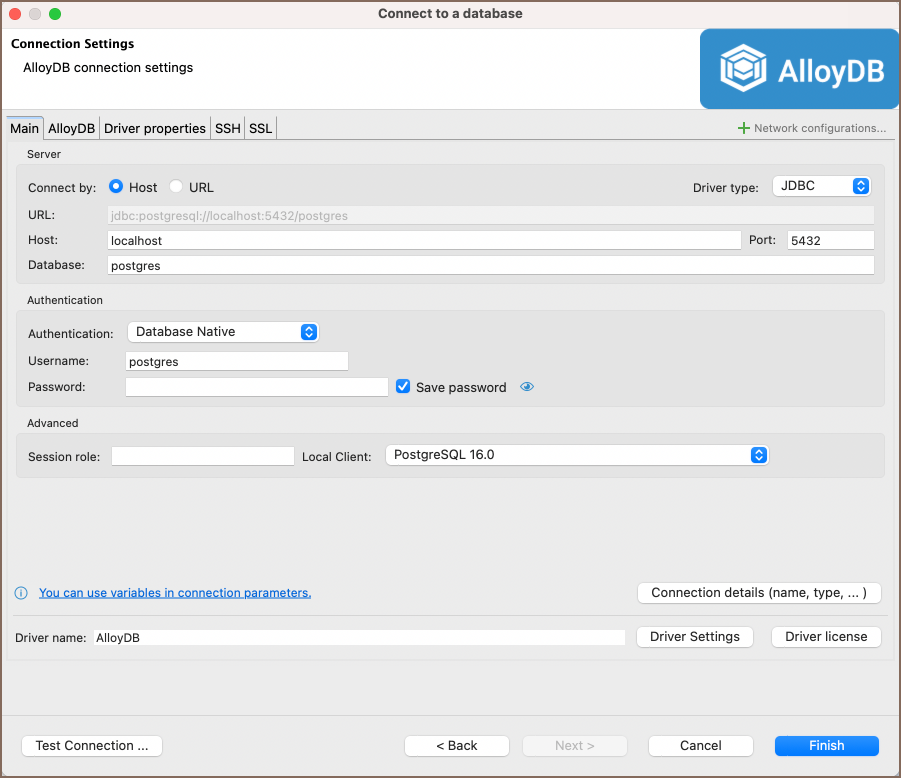Click the Driver Settings button
Screen dimensions: 901x778
point(694,637)
